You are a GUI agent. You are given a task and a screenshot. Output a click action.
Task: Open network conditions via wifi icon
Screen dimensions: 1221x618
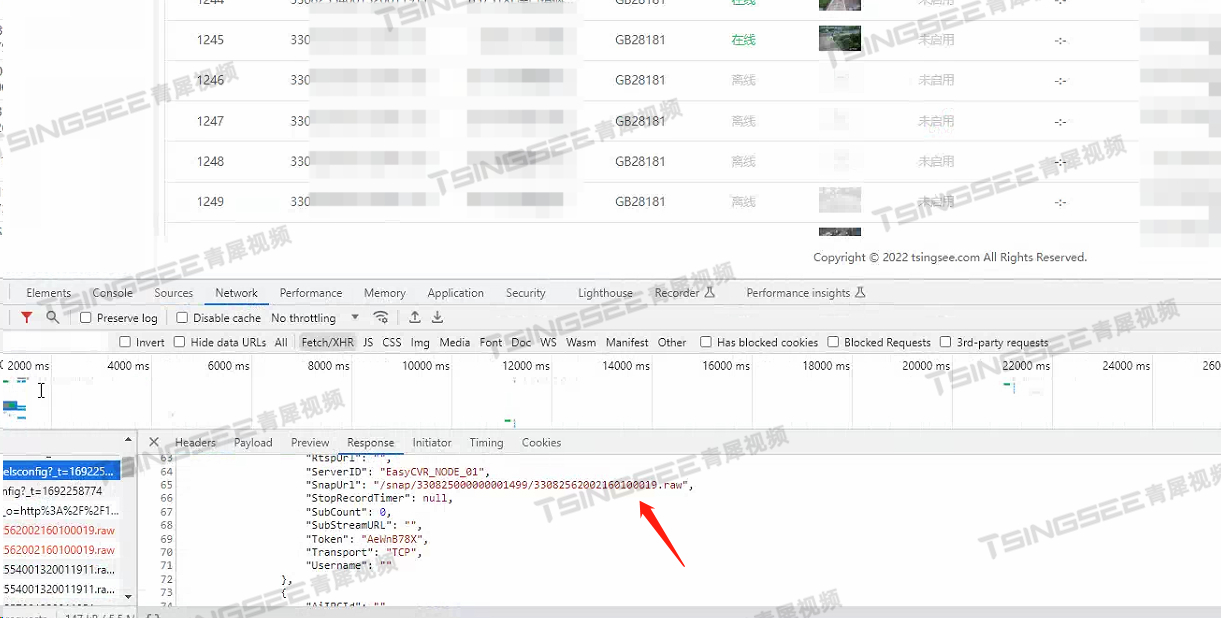point(381,317)
